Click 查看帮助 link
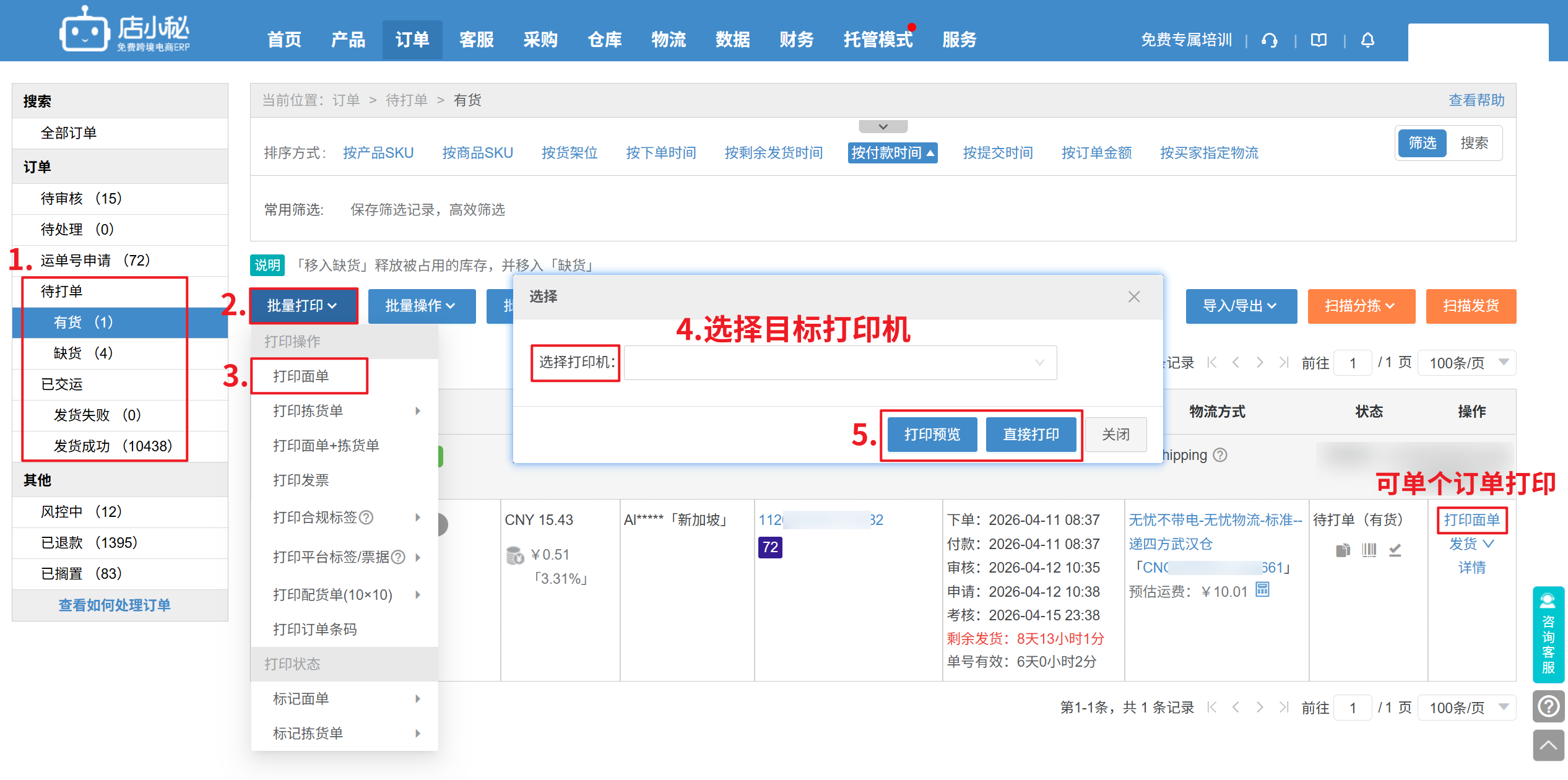The image size is (1568, 780). coord(1476,100)
